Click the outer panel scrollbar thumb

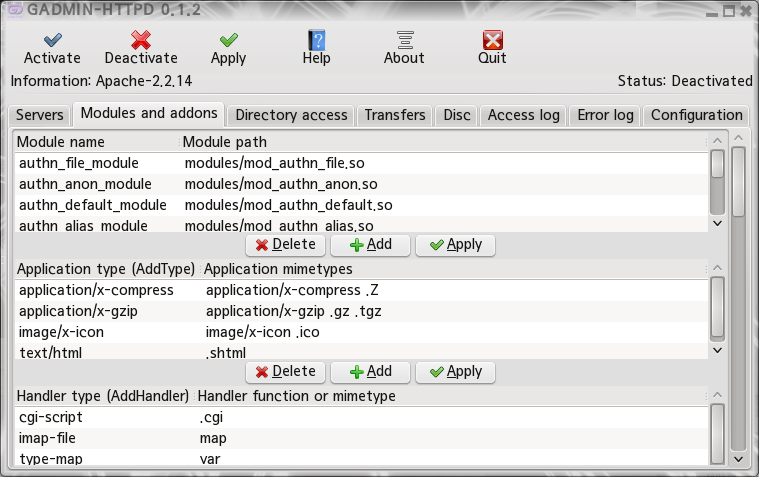coord(738,182)
